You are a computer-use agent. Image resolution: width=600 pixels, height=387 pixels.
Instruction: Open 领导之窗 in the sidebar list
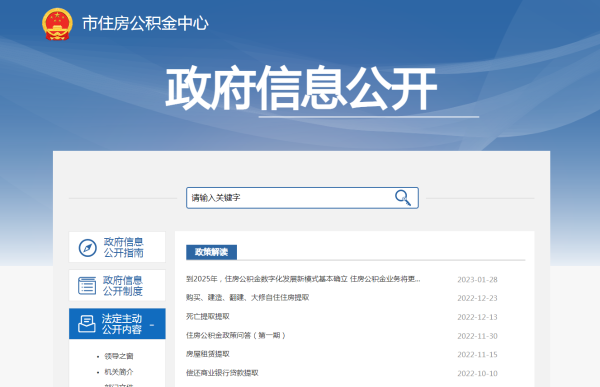click(x=119, y=356)
